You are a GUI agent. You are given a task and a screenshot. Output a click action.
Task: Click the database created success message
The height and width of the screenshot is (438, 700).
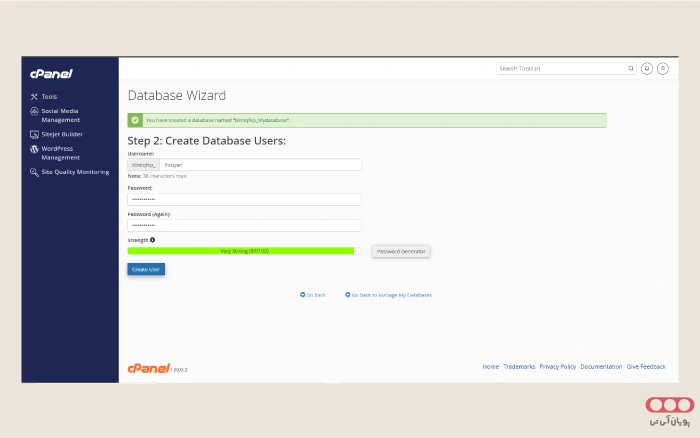coord(218,120)
